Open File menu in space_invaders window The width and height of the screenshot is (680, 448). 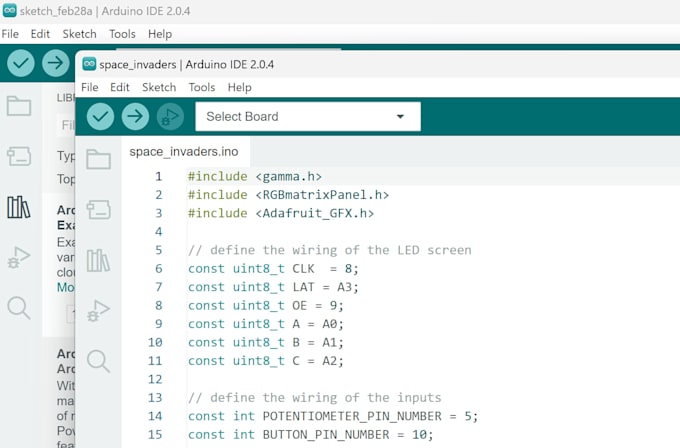point(90,87)
